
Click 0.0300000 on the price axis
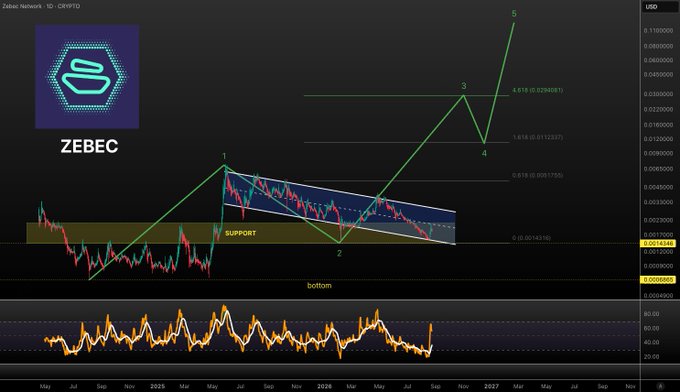[658, 94]
